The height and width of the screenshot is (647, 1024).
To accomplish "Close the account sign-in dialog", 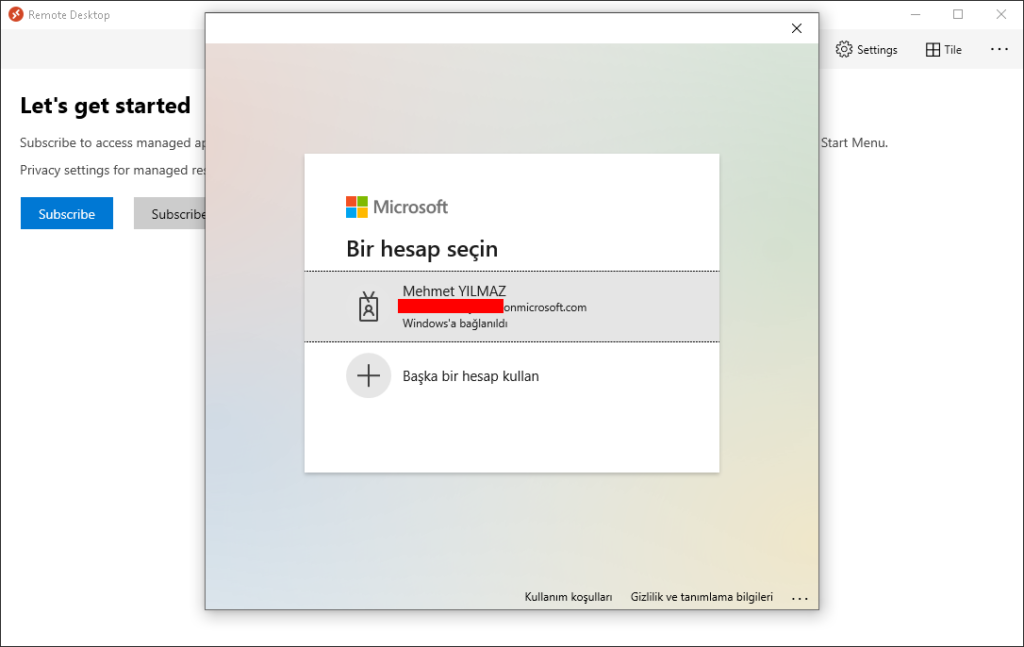I will [796, 28].
